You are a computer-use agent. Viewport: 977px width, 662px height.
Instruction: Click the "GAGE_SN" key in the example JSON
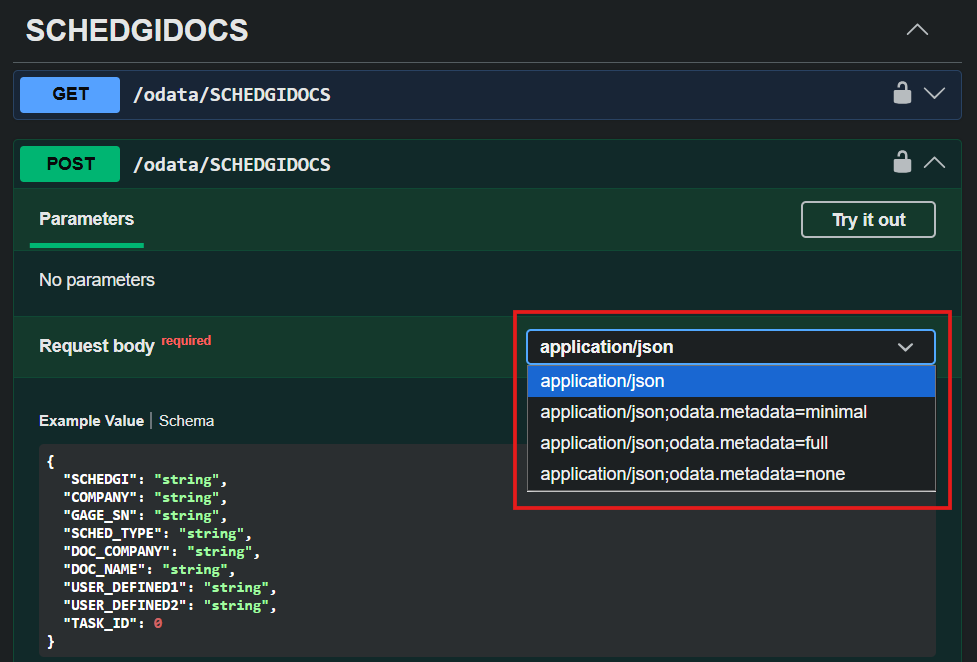pyautogui.click(x=100, y=516)
